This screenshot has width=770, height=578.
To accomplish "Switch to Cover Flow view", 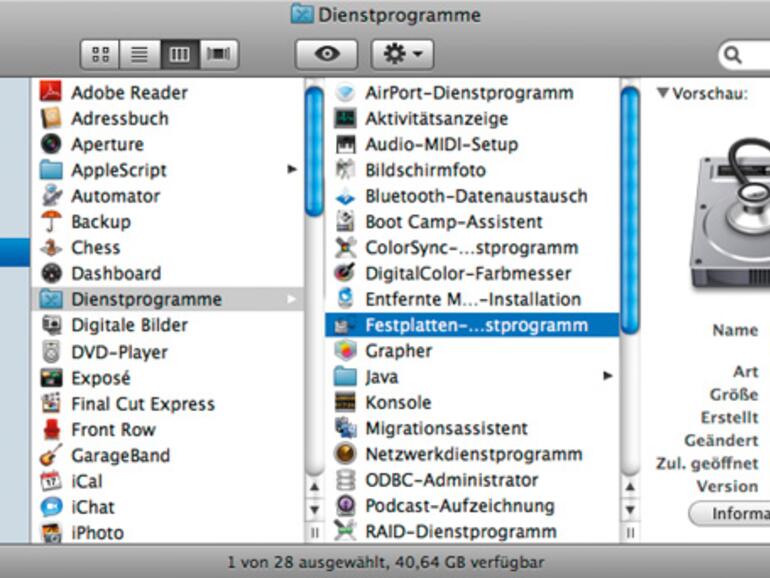I will 219,54.
